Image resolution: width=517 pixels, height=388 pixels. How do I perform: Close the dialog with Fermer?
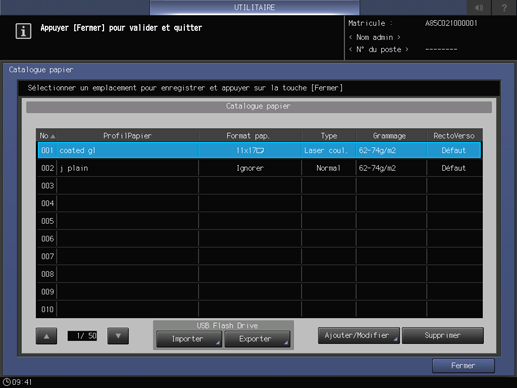coord(463,366)
